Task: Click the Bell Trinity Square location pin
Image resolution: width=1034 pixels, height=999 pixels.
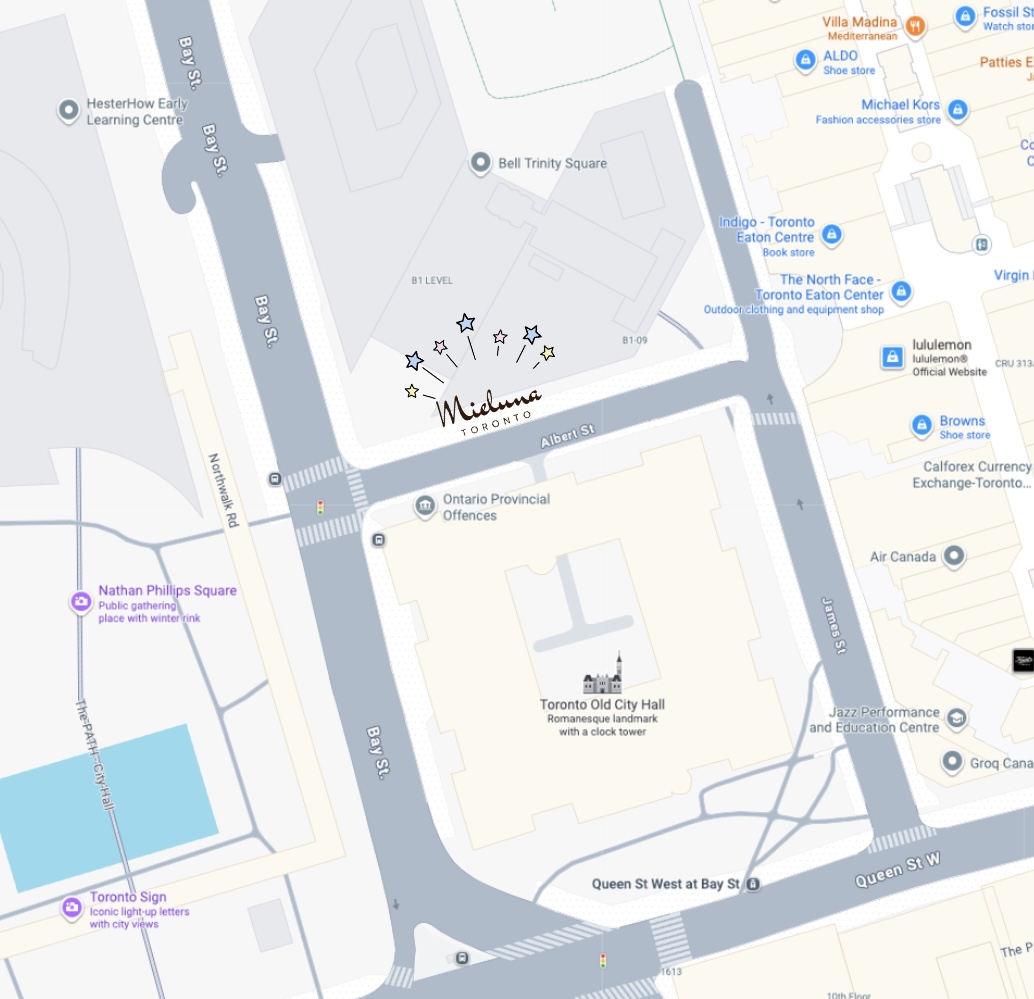Action: coord(480,162)
